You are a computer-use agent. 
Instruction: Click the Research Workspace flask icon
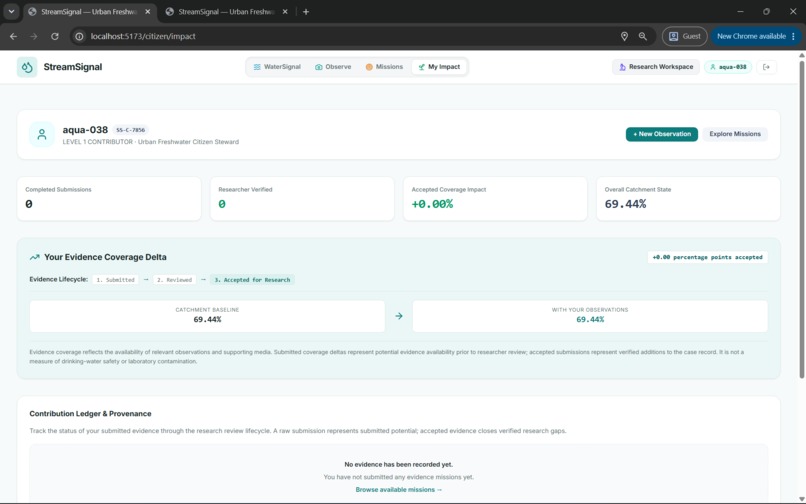(622, 67)
